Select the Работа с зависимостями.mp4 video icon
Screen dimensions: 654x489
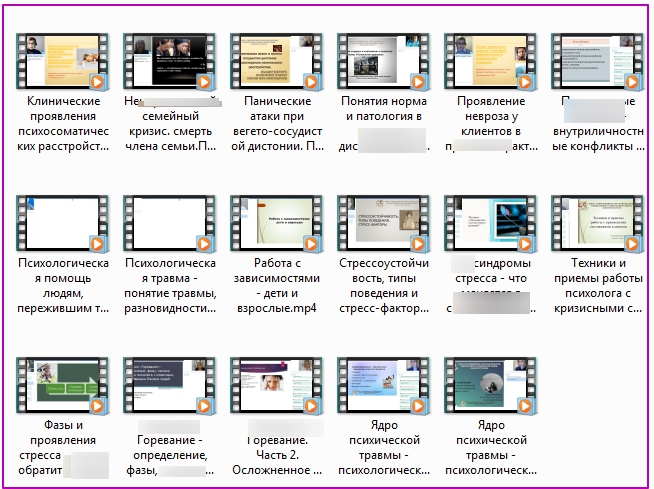point(275,224)
